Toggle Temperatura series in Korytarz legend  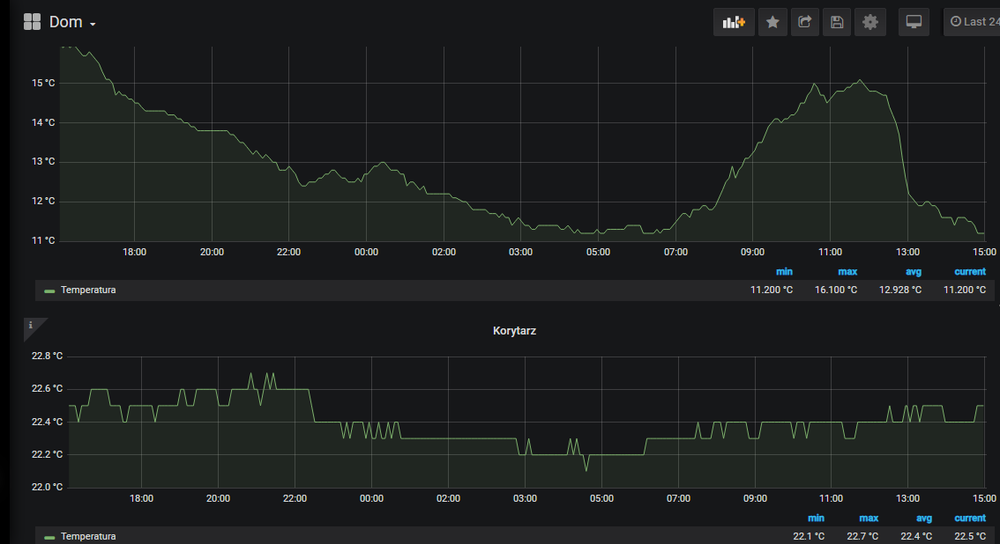pyautogui.click(x=88, y=536)
